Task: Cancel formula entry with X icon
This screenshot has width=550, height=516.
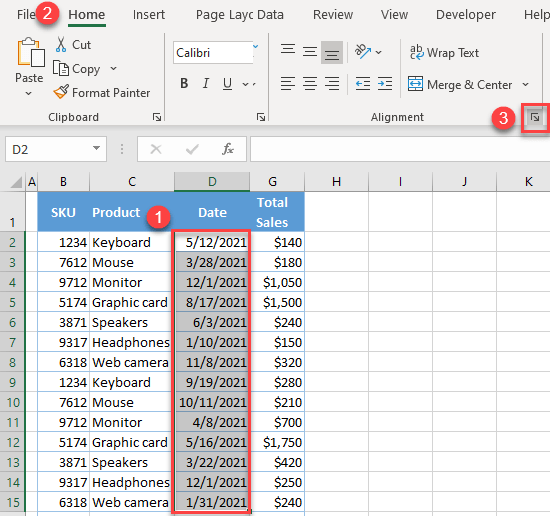Action: [x=156, y=149]
